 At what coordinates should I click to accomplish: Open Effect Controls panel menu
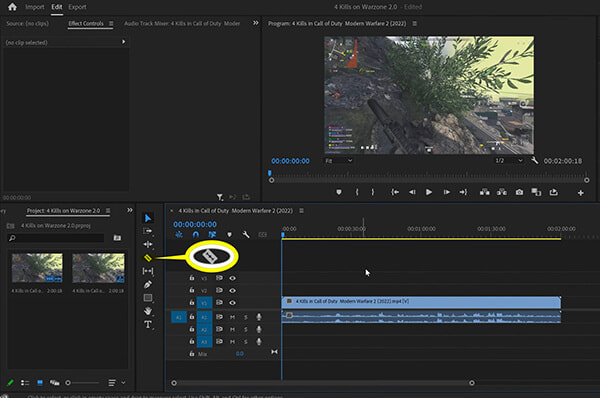[111, 23]
